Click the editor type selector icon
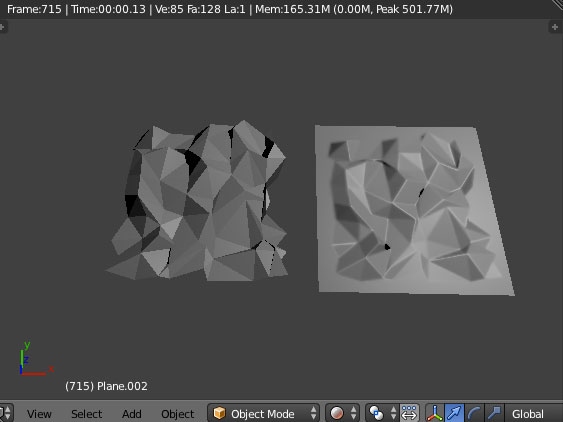Image resolution: width=563 pixels, height=422 pixels. tap(5, 413)
